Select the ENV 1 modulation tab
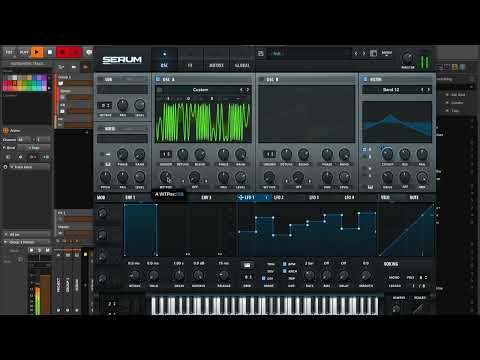This screenshot has height=360, width=480. point(130,197)
